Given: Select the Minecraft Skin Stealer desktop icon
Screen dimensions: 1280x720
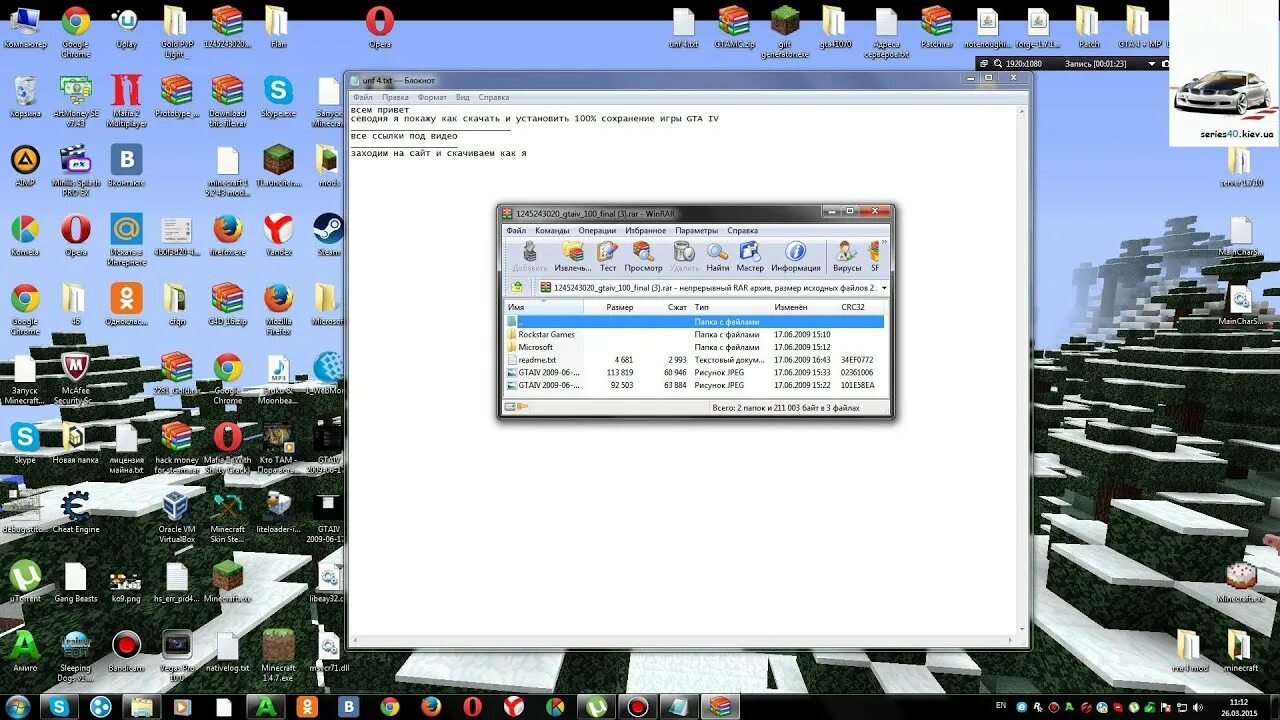Looking at the screenshot, I should point(227,516).
